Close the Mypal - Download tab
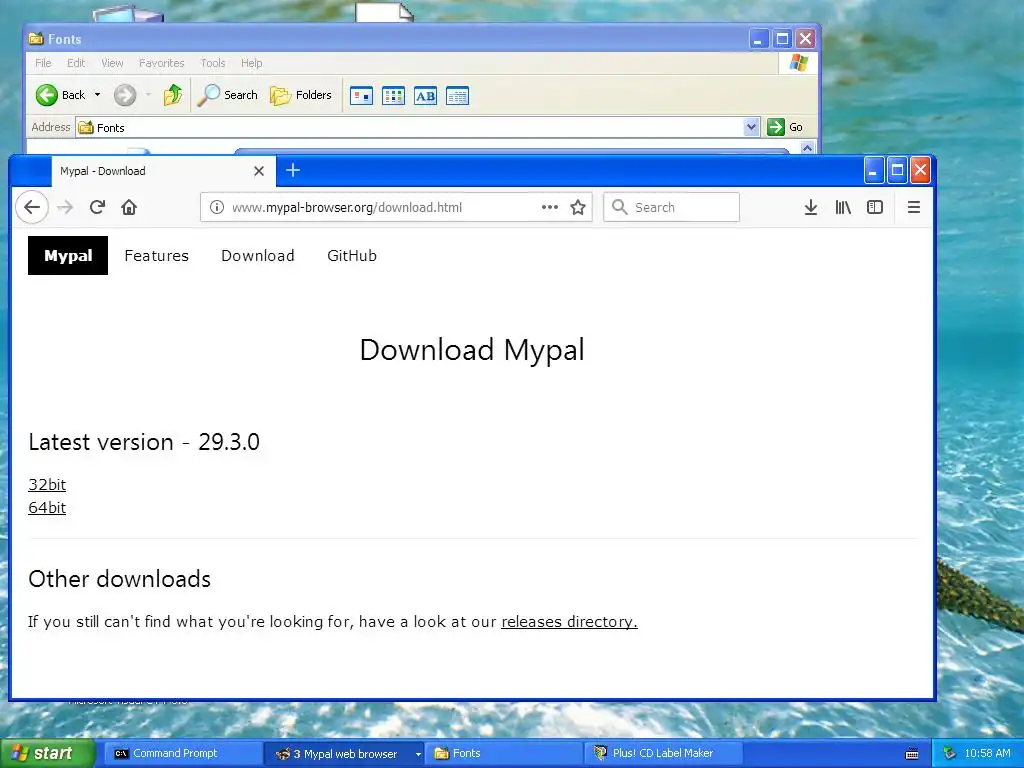This screenshot has width=1024, height=768. coord(259,171)
